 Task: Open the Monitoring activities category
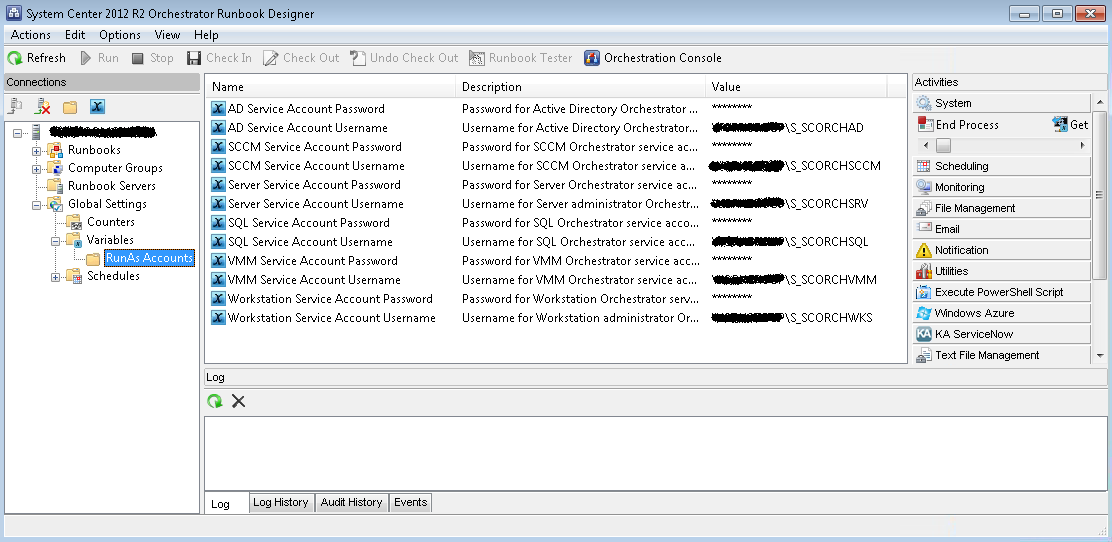coord(1001,187)
